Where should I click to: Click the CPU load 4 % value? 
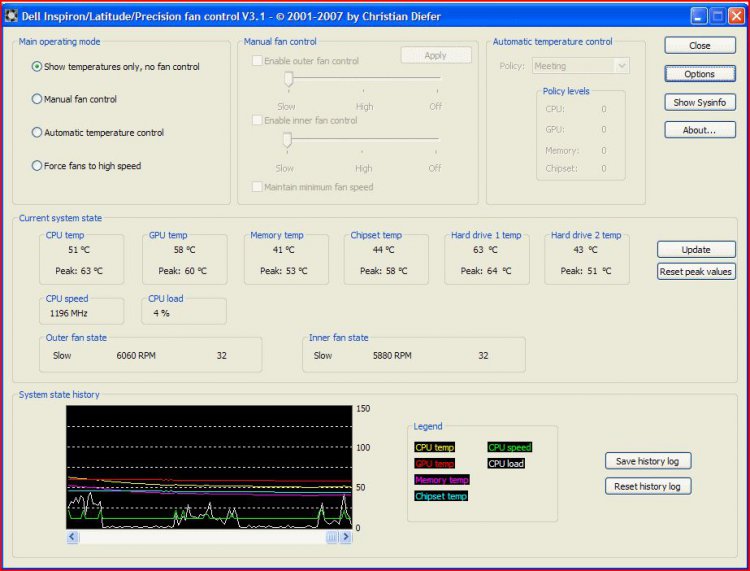coord(161,313)
